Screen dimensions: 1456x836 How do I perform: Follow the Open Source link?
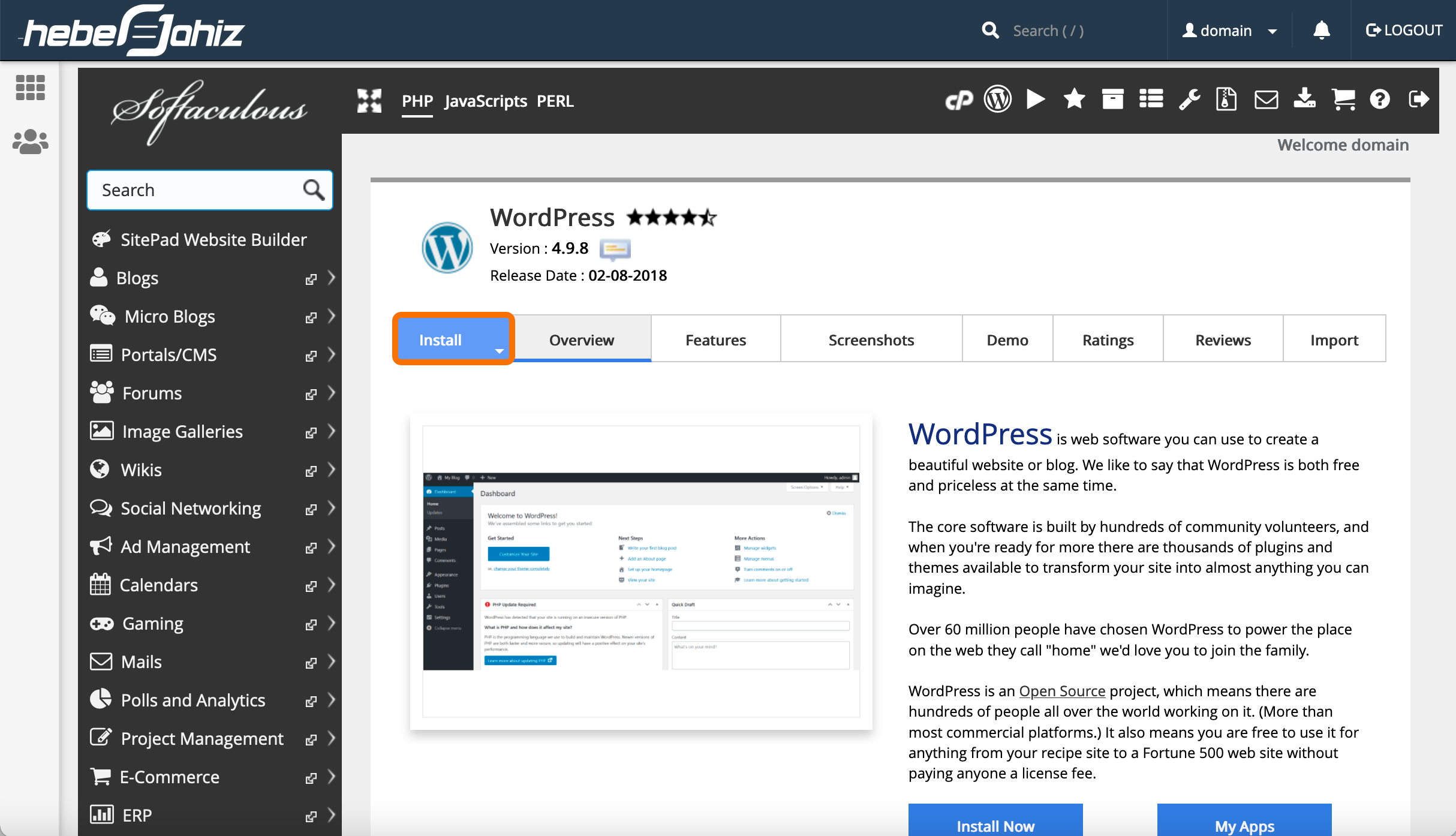[1061, 691]
